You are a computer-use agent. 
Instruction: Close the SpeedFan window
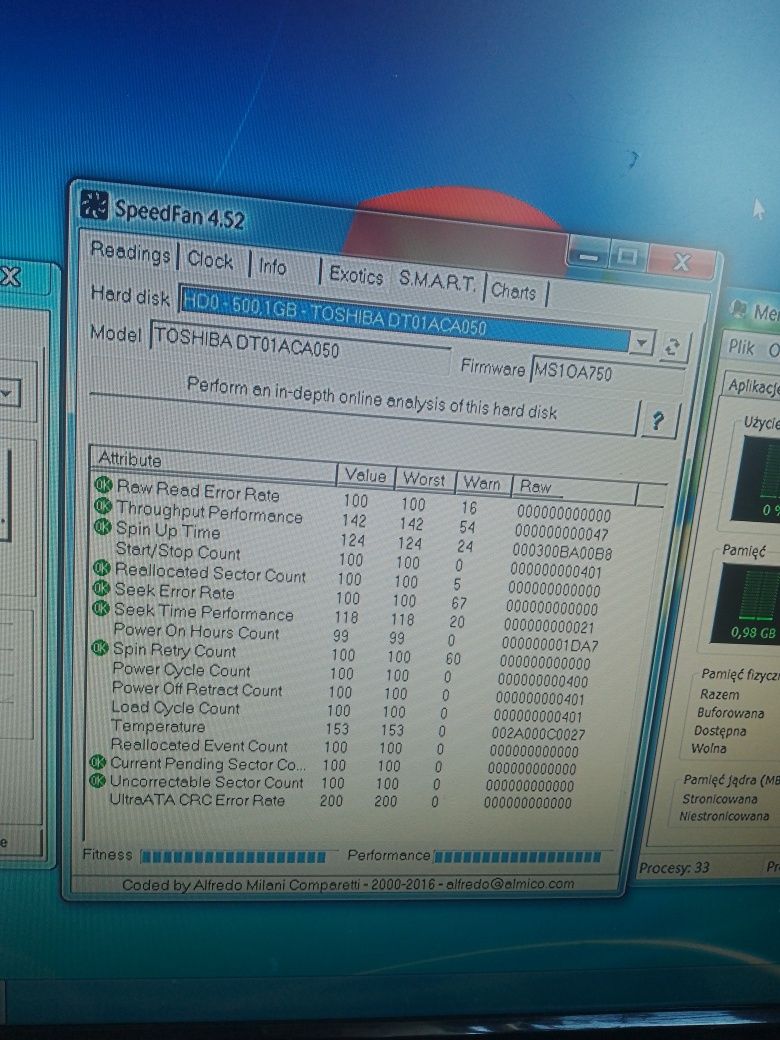(681, 262)
